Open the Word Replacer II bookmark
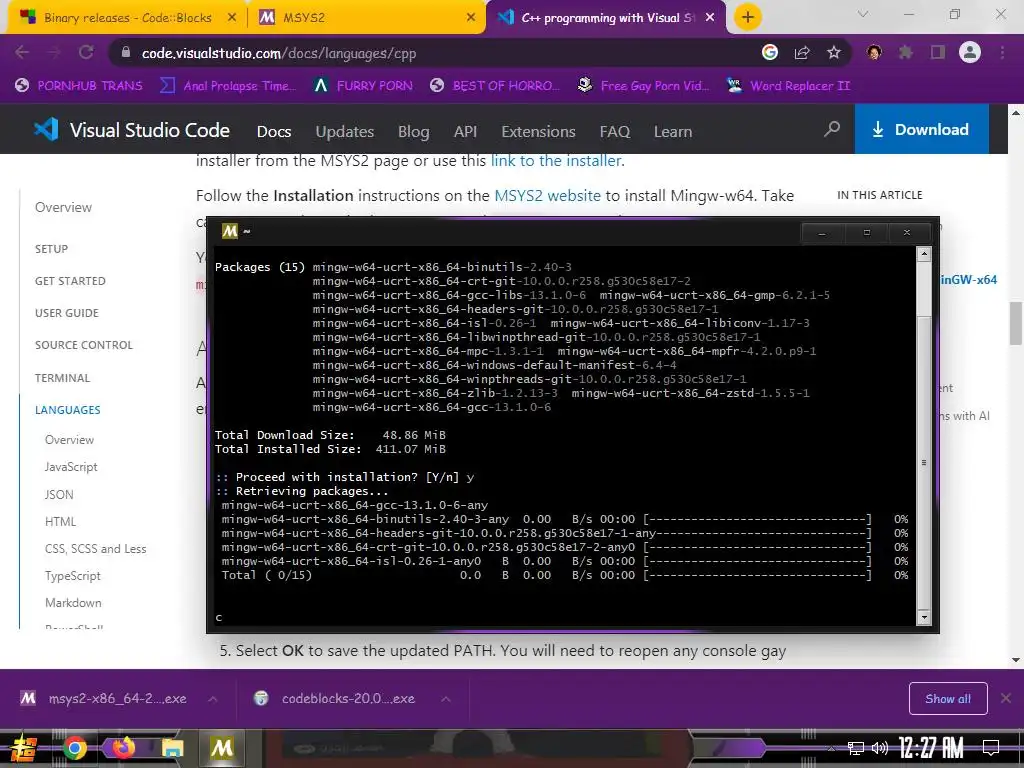The image size is (1024, 768). pyautogui.click(x=789, y=86)
